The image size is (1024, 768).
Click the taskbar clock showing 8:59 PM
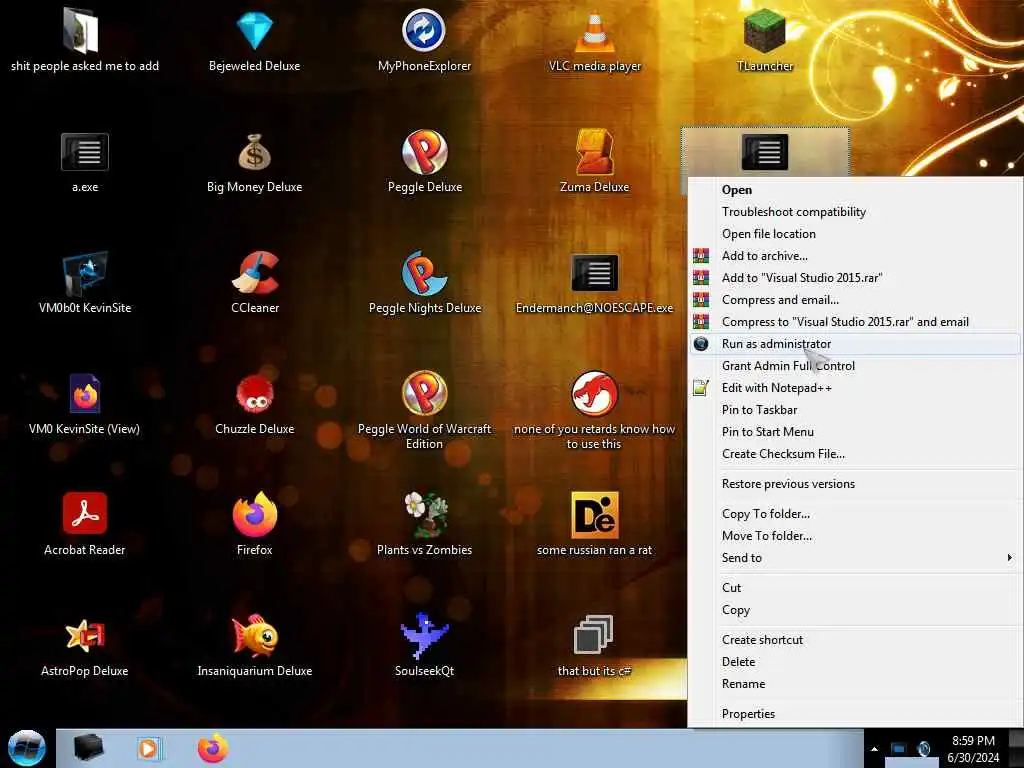973,749
